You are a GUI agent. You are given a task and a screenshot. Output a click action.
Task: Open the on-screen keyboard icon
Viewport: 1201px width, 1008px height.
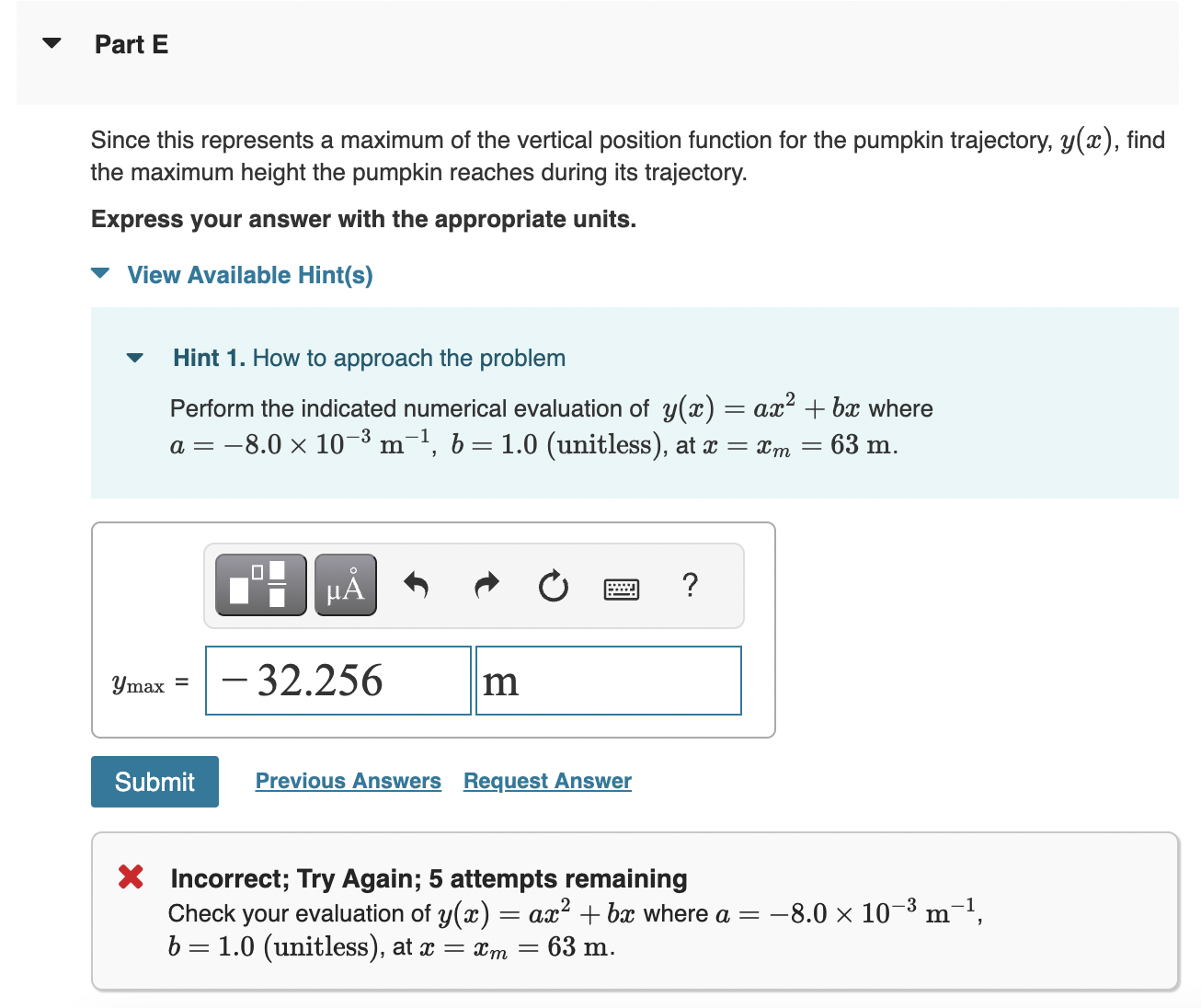[622, 588]
